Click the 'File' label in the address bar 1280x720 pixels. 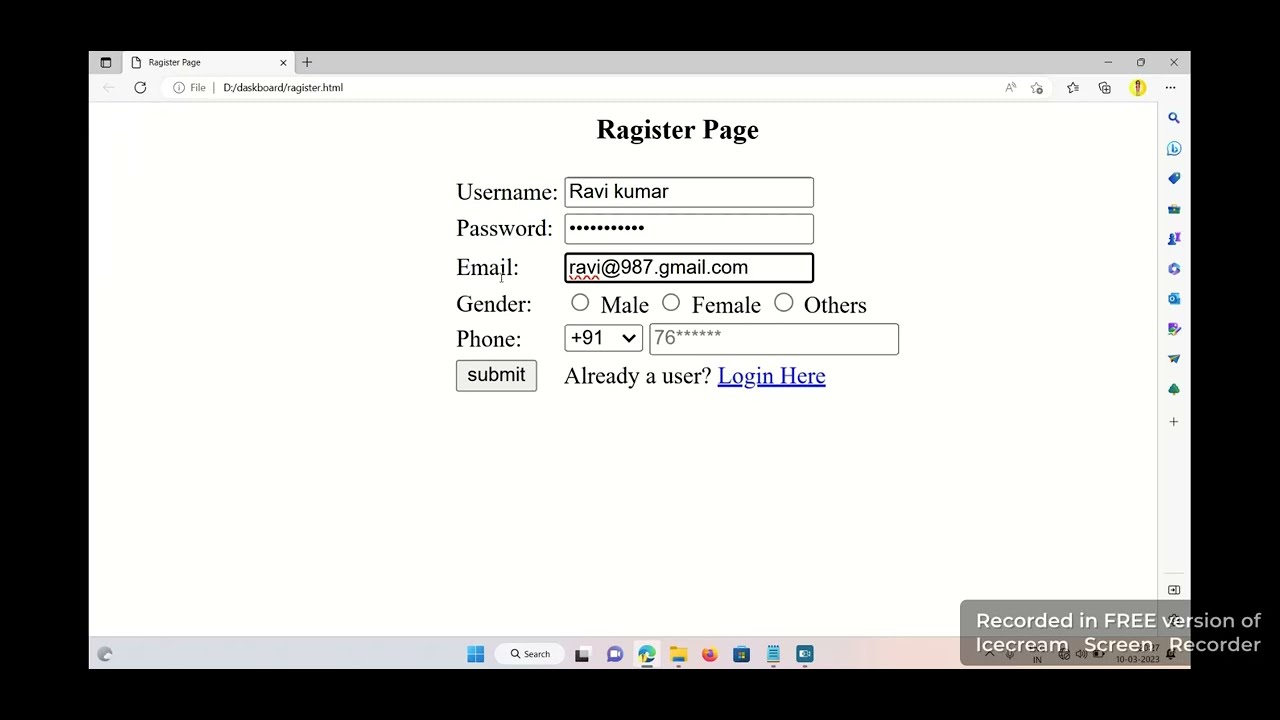[x=198, y=88]
